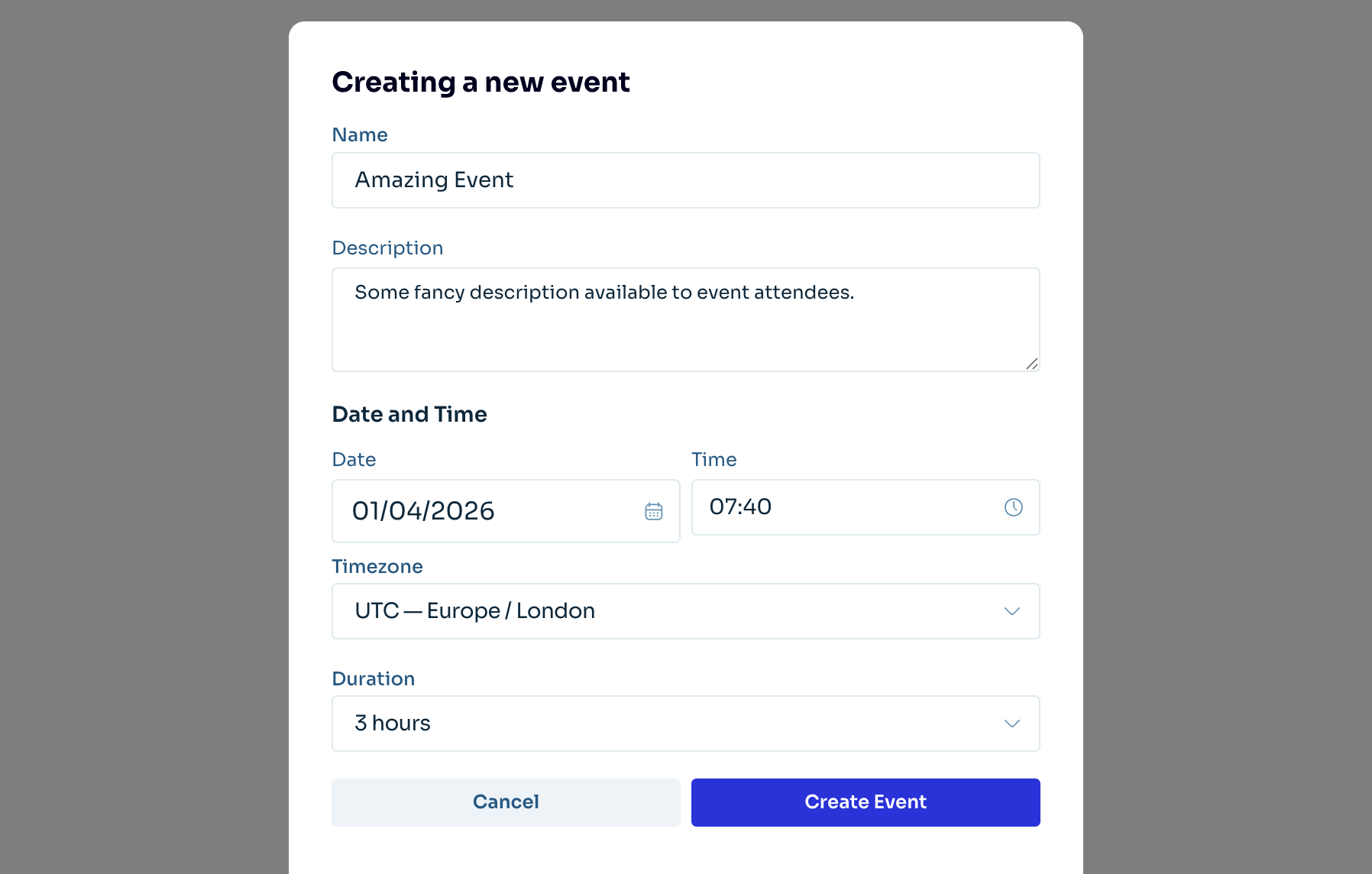
Task: Expand the Timezone dropdown chevron
Action: tap(1012, 611)
